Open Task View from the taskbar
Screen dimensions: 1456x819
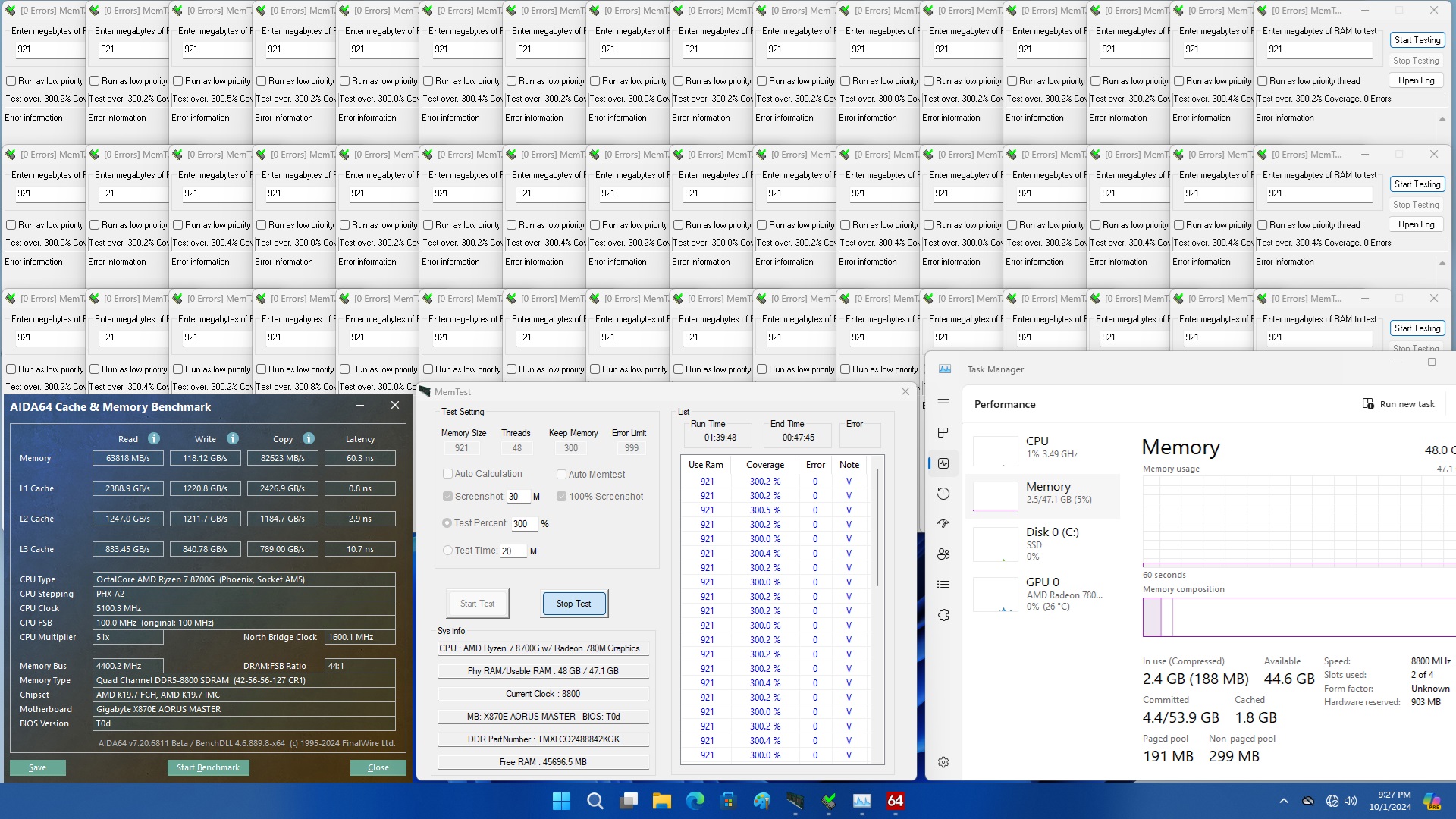point(629,801)
